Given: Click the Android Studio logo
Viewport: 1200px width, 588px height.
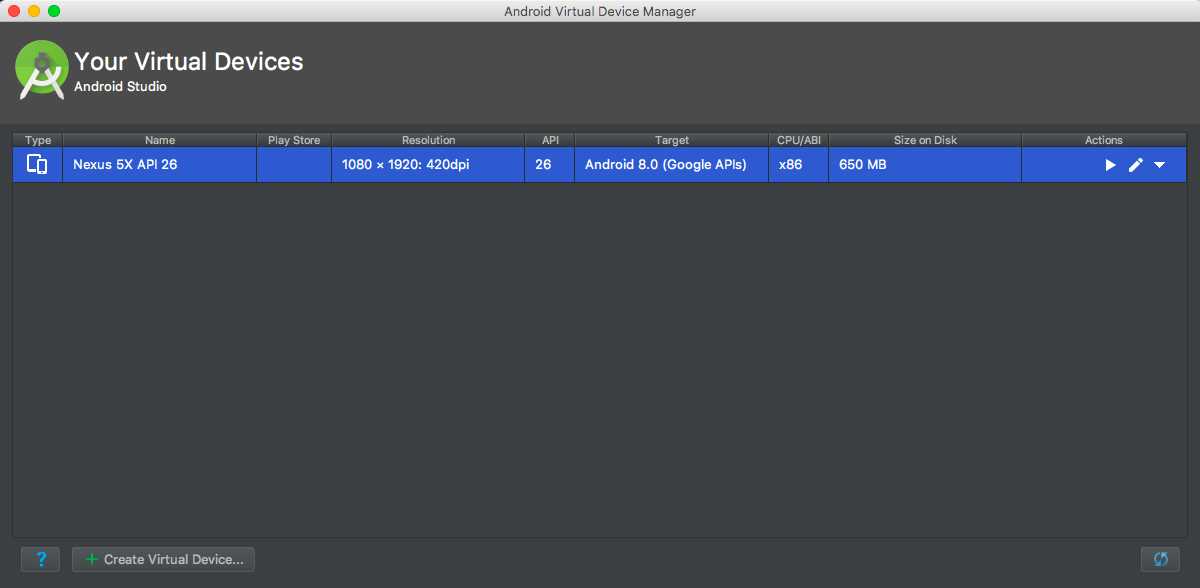Looking at the screenshot, I should coord(41,70).
